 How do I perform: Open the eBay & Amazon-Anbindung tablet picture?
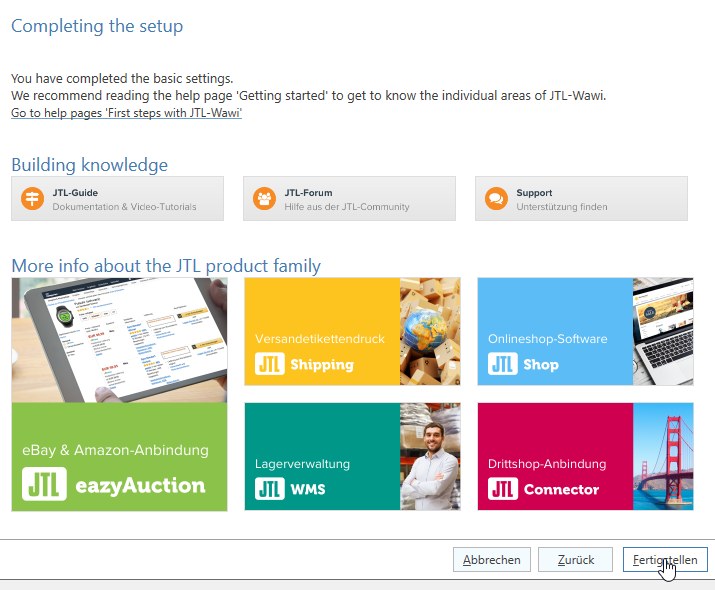(x=119, y=340)
